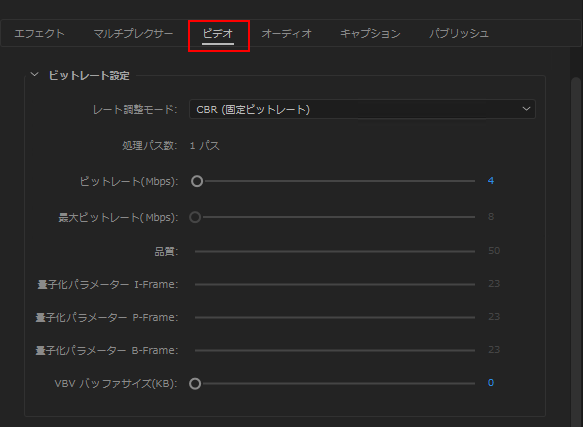This screenshot has width=583, height=427.
Task: Click the ビットレート設定 section title
Action: tap(89, 76)
